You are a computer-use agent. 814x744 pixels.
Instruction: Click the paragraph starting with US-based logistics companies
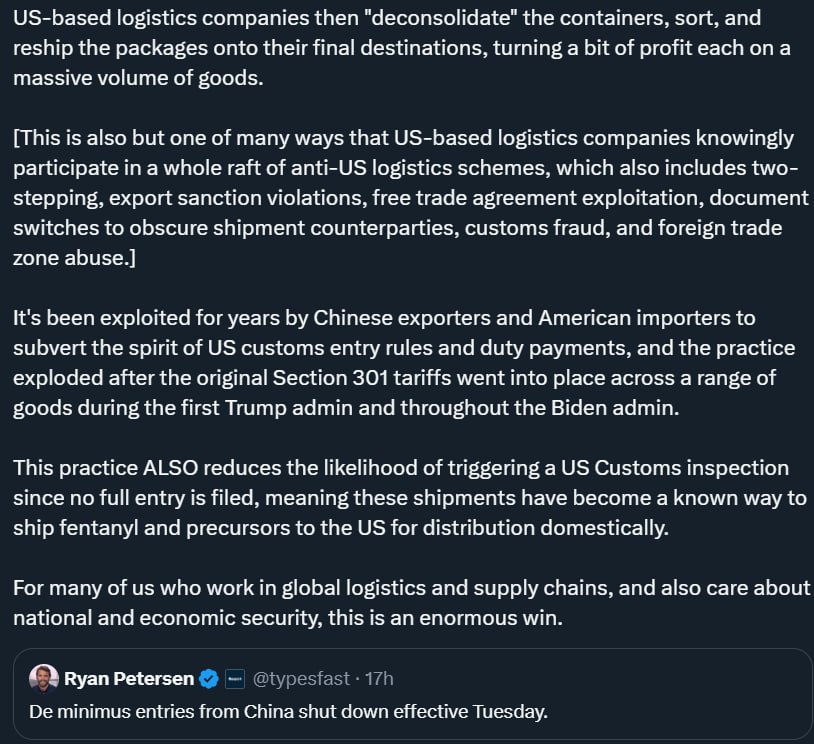(402, 48)
